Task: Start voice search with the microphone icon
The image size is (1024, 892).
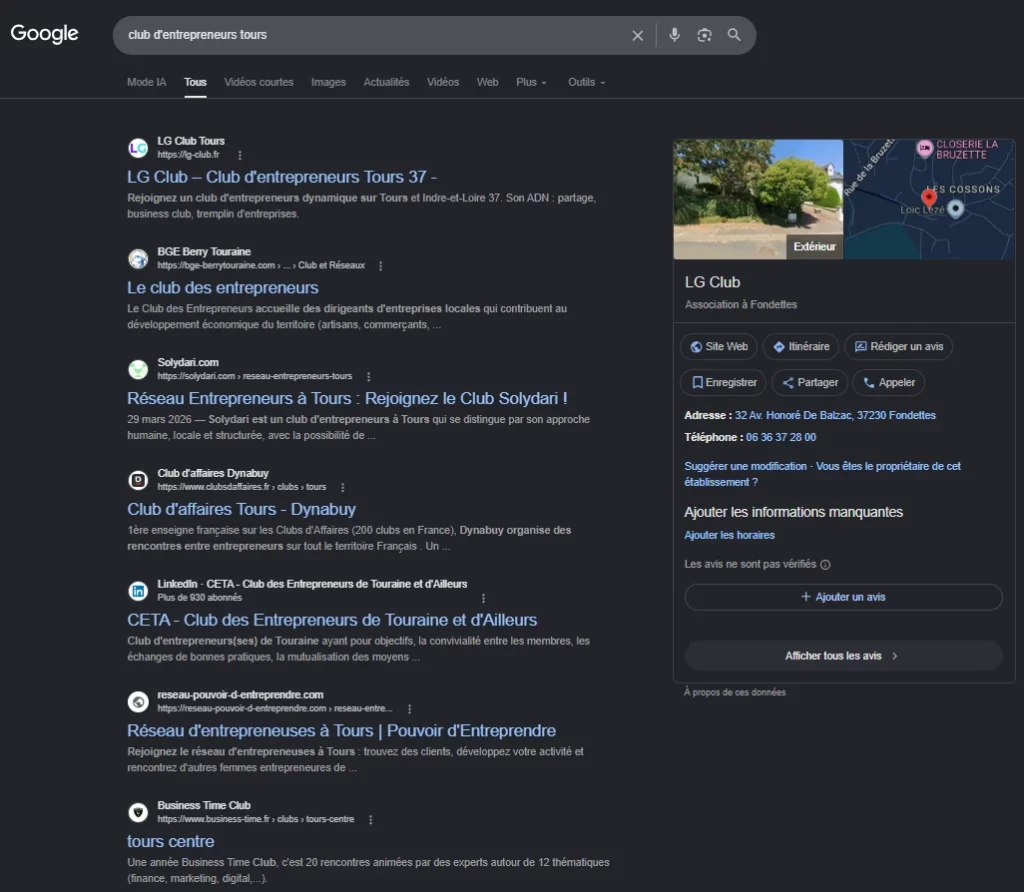Action: point(675,35)
